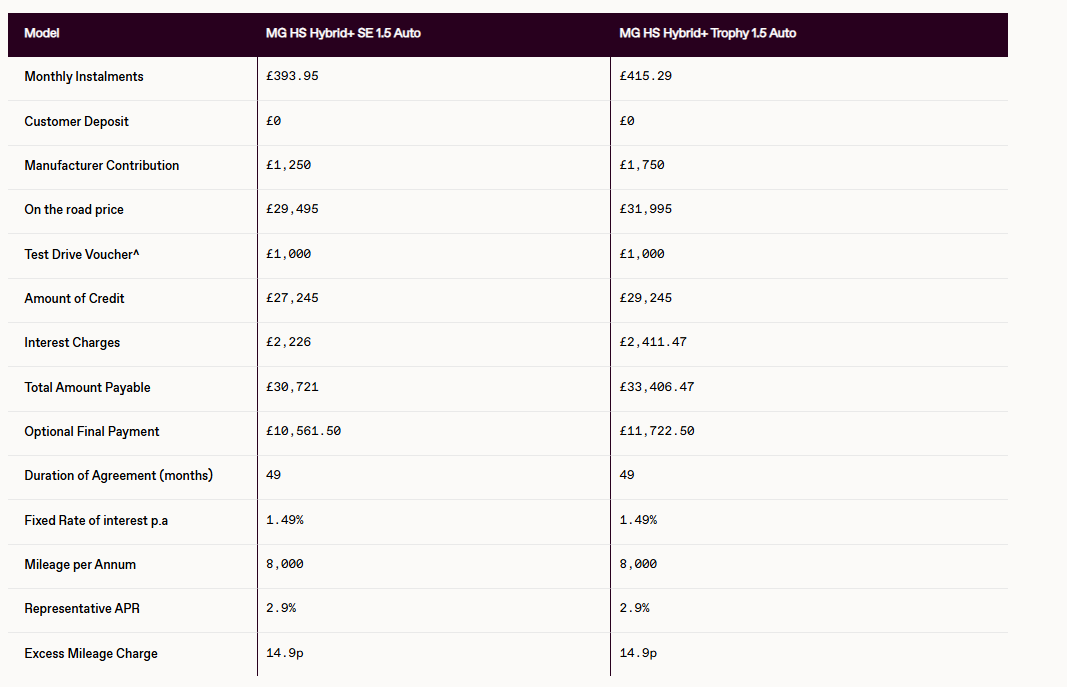Select the Mileage per Annum label
Viewport: 1067px width, 687px height.
click(x=80, y=565)
